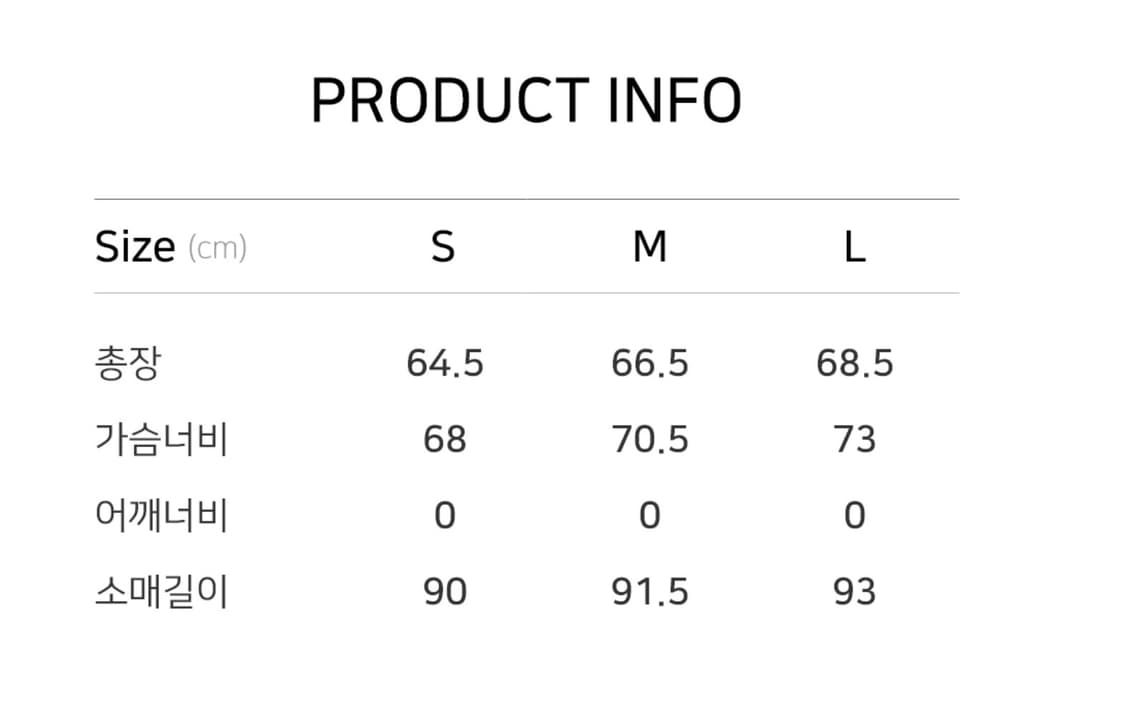Viewport: 1125px width, 724px height.
Task: Click the (cm) unit label
Action: (x=217, y=248)
